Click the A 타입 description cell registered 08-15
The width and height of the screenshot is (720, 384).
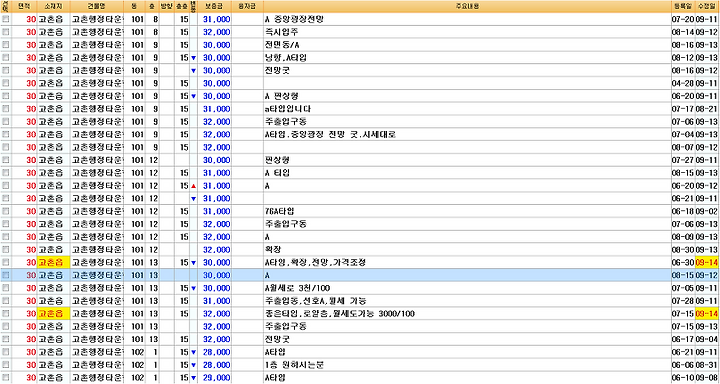467,173
